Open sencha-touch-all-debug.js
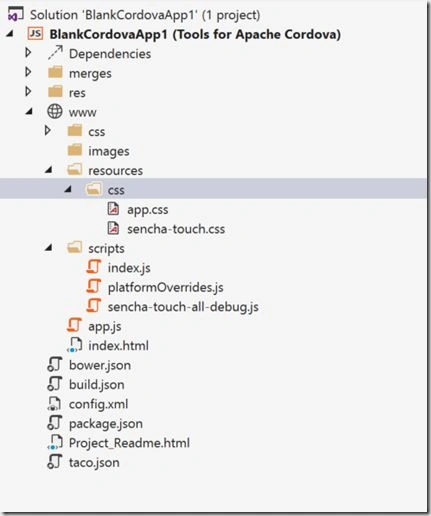431x516 pixels. pyautogui.click(x=183, y=307)
